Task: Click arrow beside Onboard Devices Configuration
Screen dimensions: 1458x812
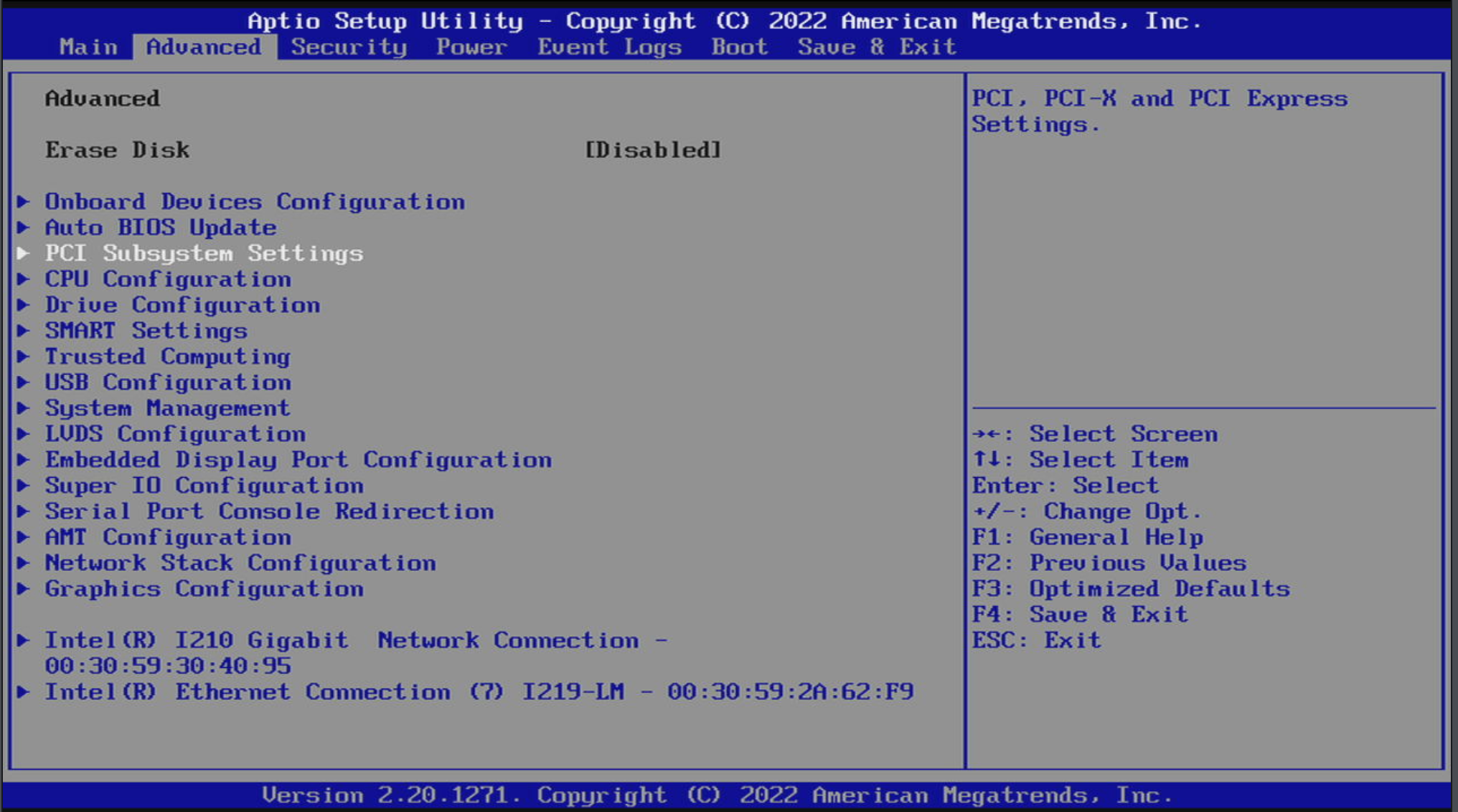Action: point(24,202)
